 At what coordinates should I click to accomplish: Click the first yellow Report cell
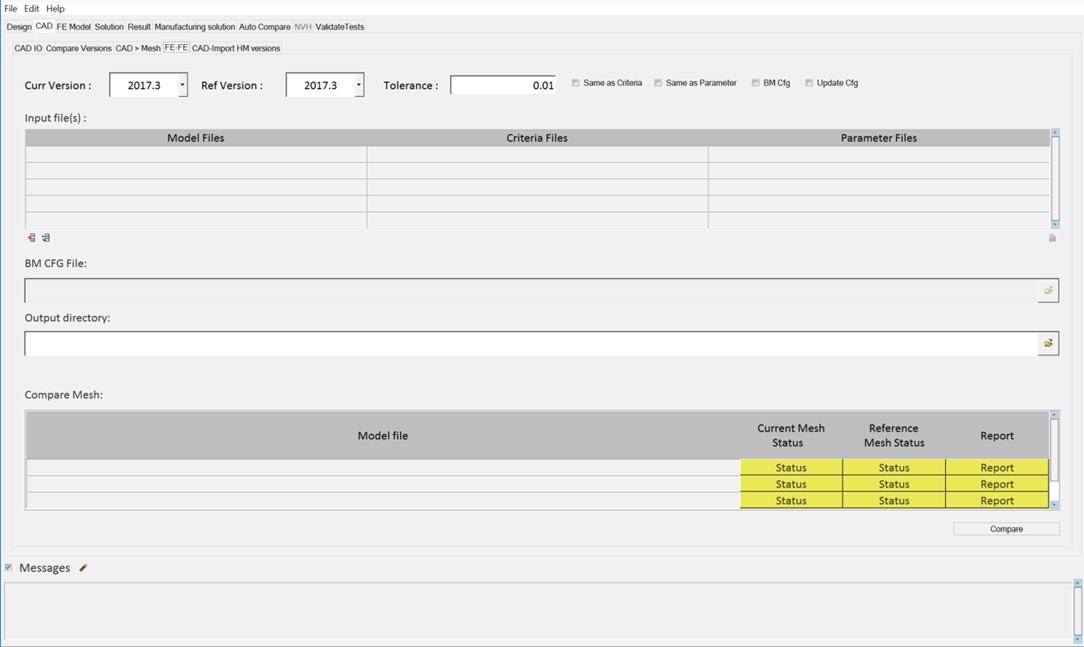click(x=996, y=468)
